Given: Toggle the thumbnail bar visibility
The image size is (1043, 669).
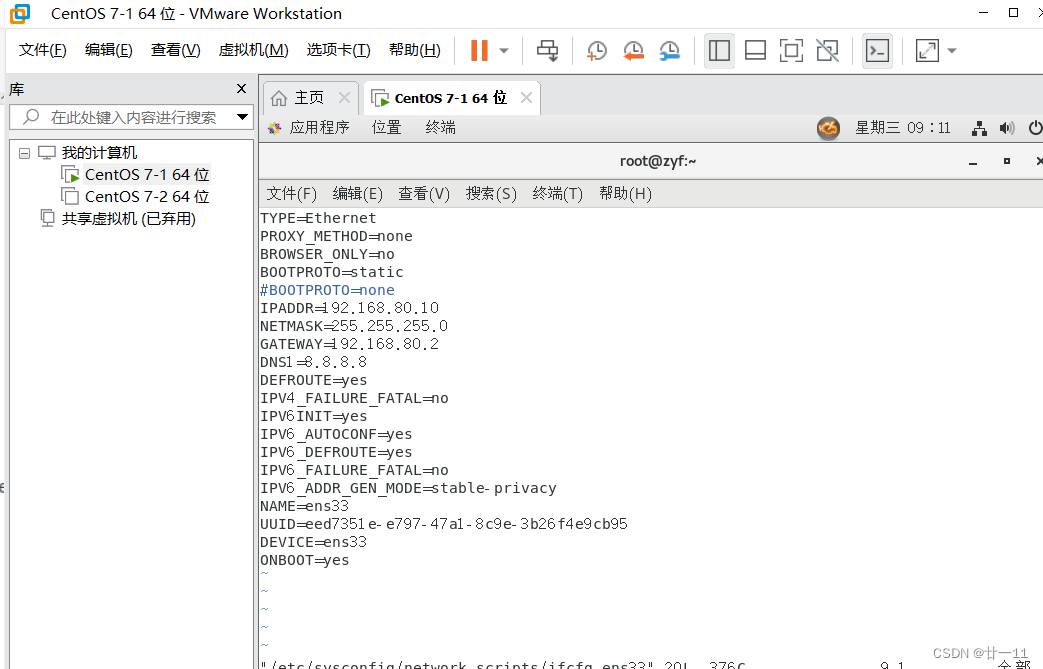Looking at the screenshot, I should [755, 50].
